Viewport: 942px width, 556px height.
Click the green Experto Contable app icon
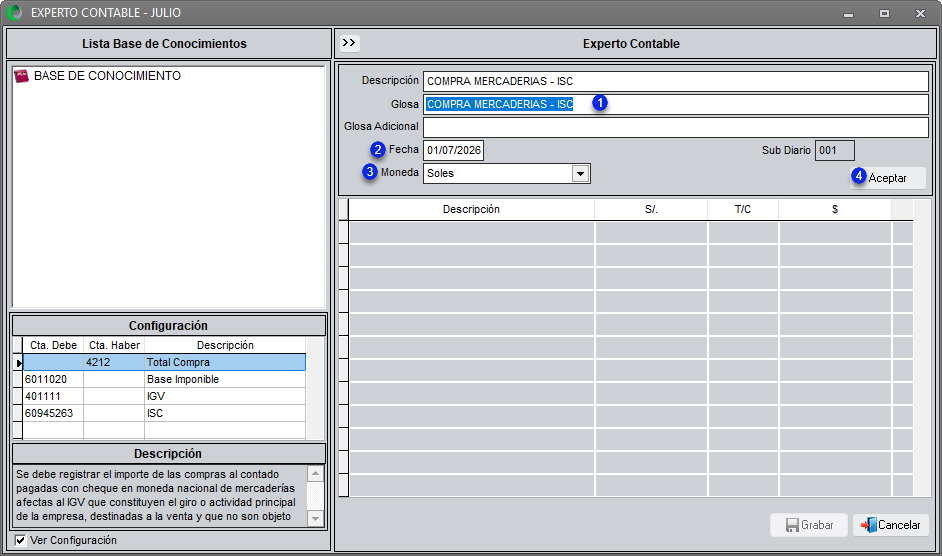(14, 12)
